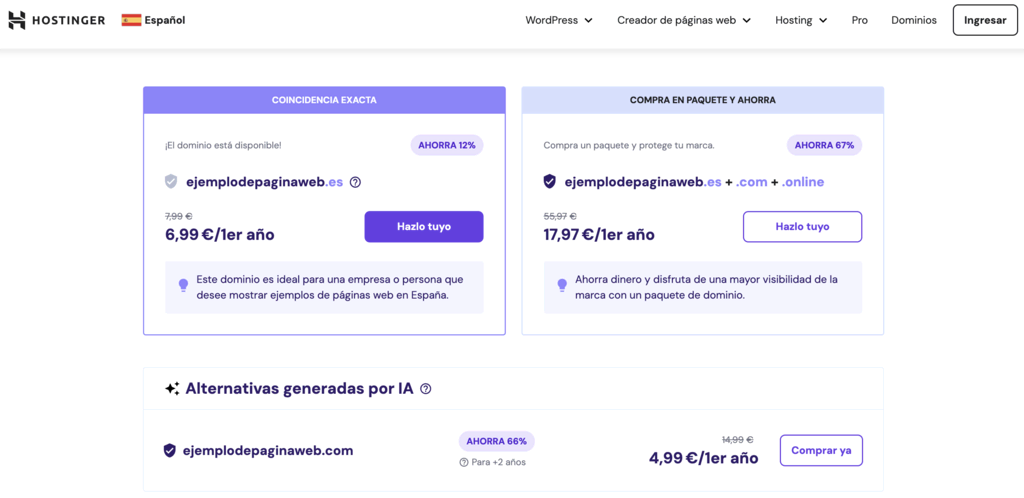Click the Ingresar button
The height and width of the screenshot is (498, 1024).
(x=985, y=20)
